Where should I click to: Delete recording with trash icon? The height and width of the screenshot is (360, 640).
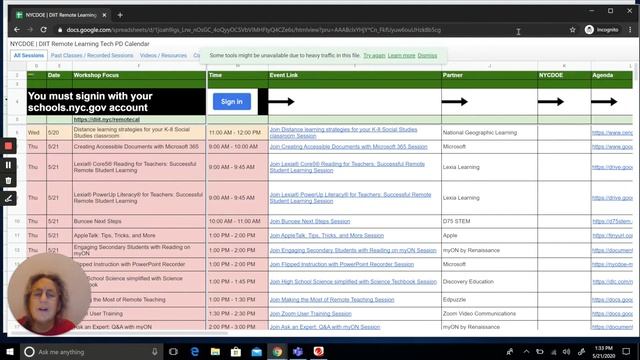[8, 181]
